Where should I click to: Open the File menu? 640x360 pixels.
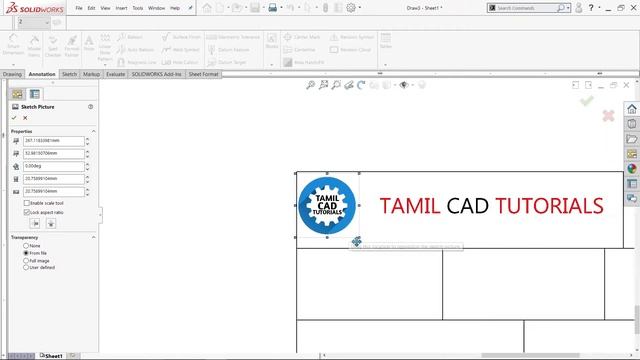79,8
